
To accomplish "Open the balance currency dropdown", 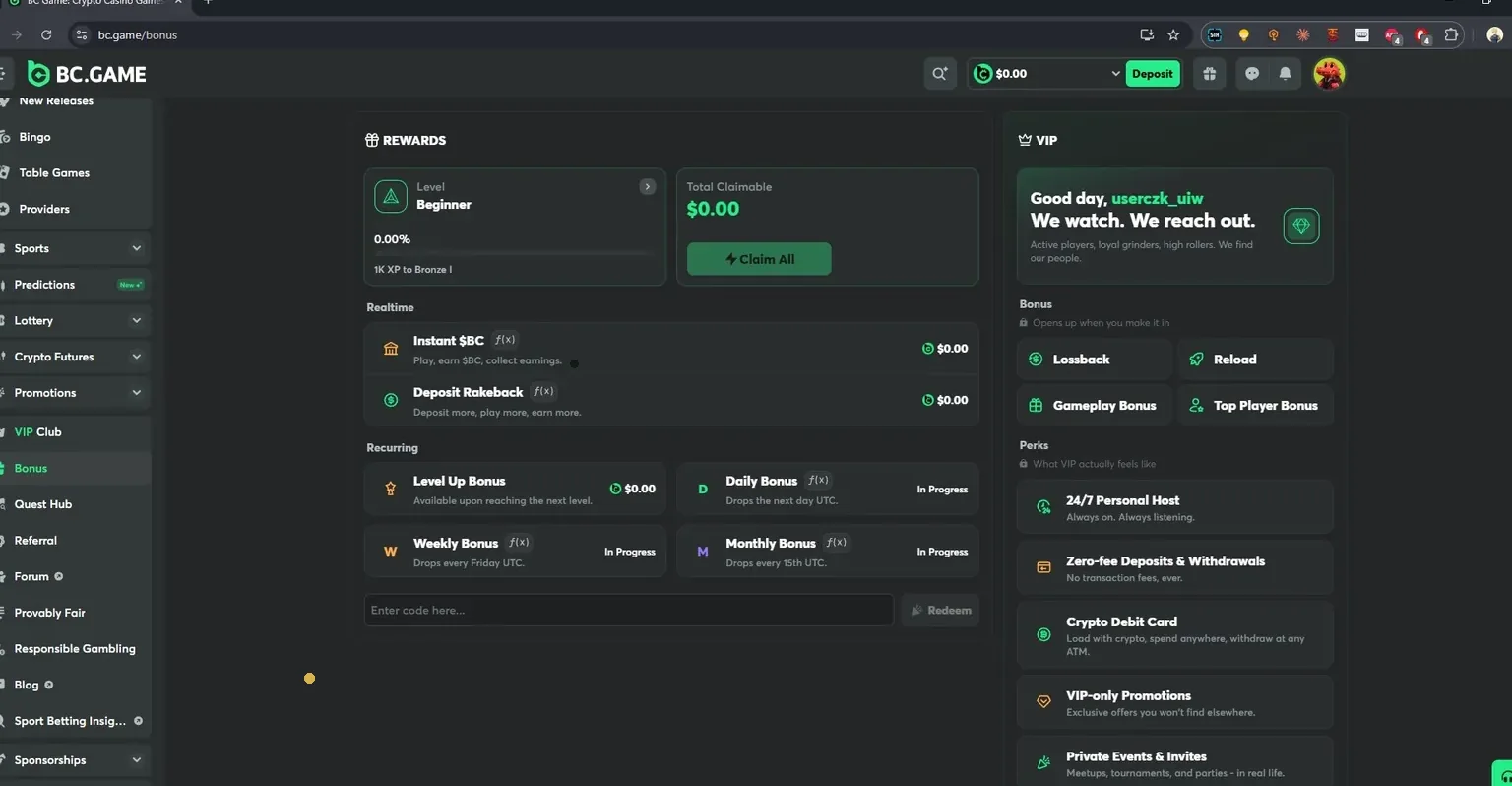I will click(1115, 74).
